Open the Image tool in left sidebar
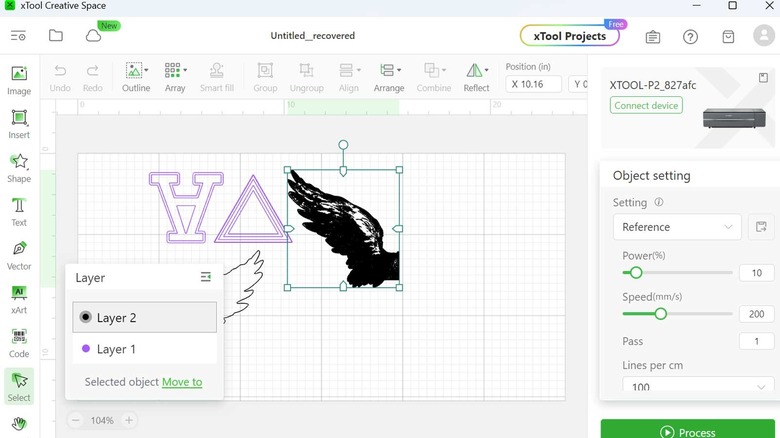Screen dimensions: 780x438 (19, 80)
